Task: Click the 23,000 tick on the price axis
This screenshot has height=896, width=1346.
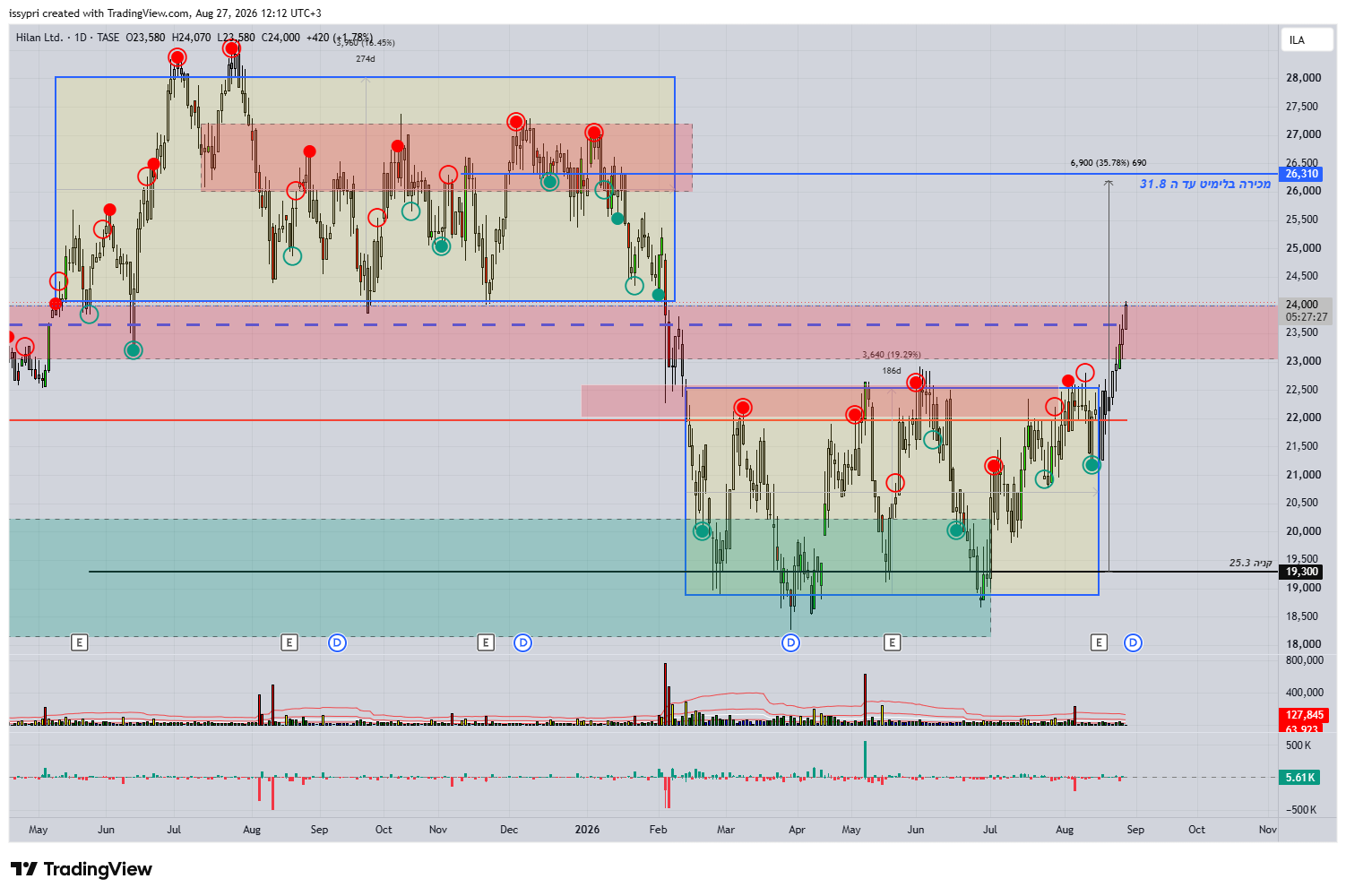Action: 1304,361
